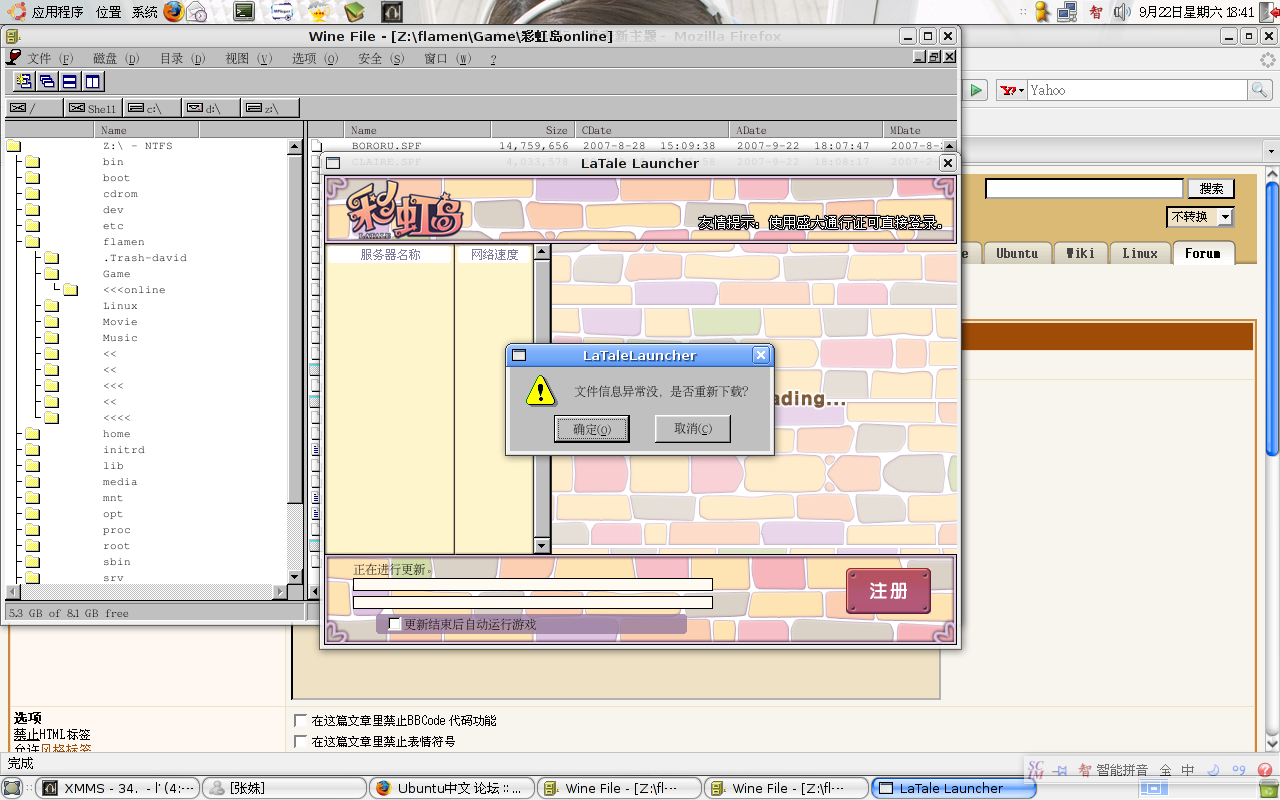Enable disable smilies in this post checkbox
The width and height of the screenshot is (1280, 800).
[x=300, y=741]
